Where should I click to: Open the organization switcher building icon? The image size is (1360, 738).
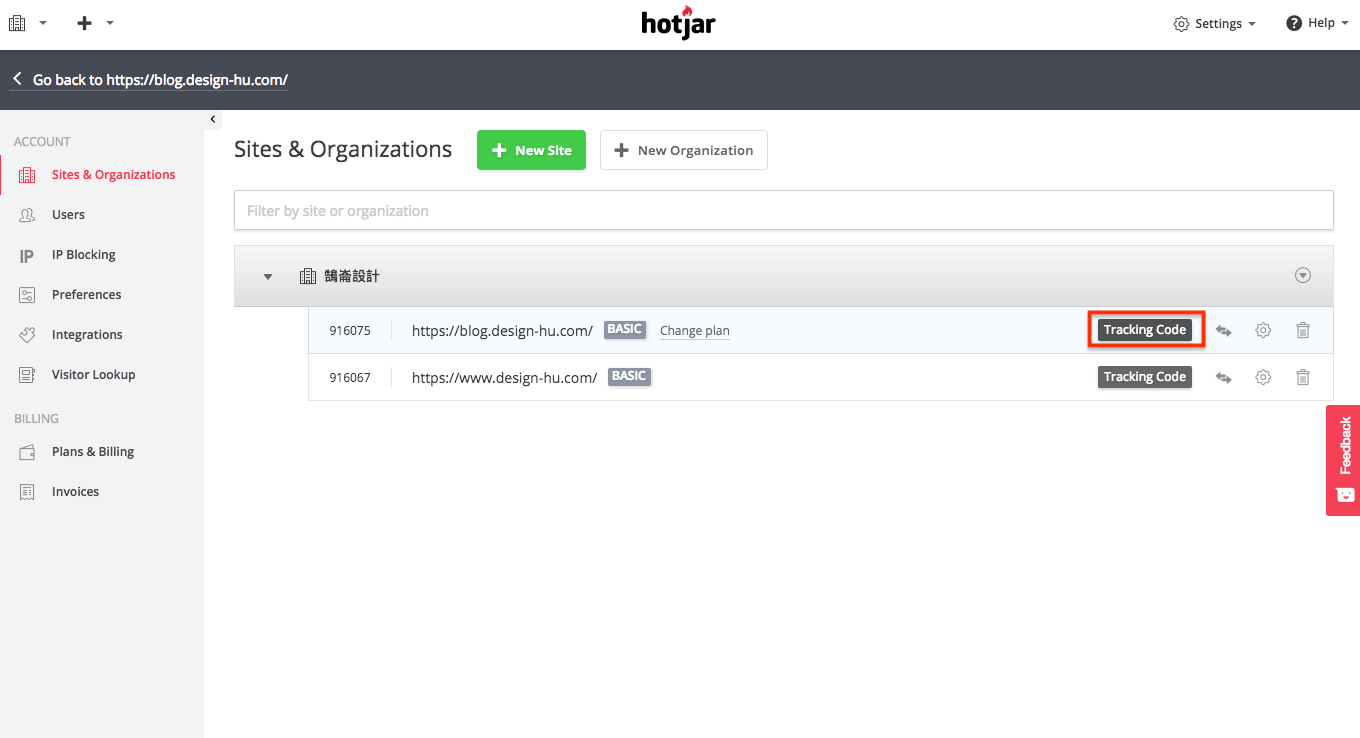click(x=17, y=23)
